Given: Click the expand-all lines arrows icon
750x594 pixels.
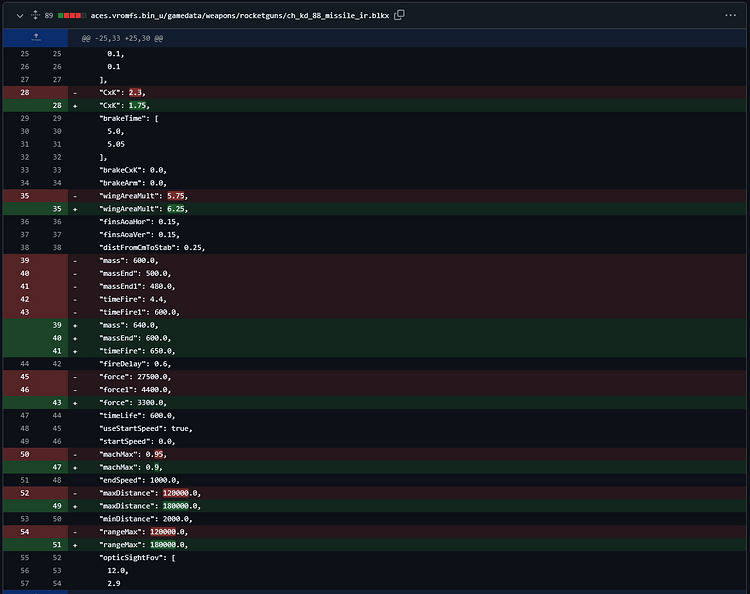Looking at the screenshot, I should (34, 15).
